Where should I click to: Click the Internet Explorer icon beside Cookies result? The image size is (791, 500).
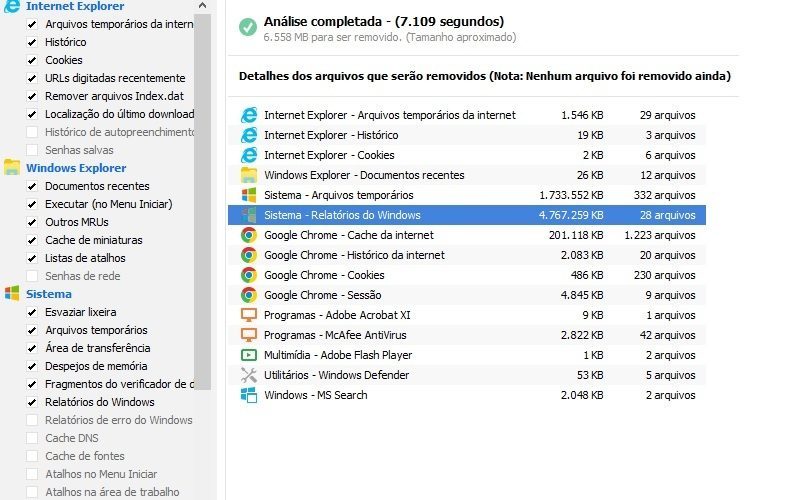coord(249,155)
